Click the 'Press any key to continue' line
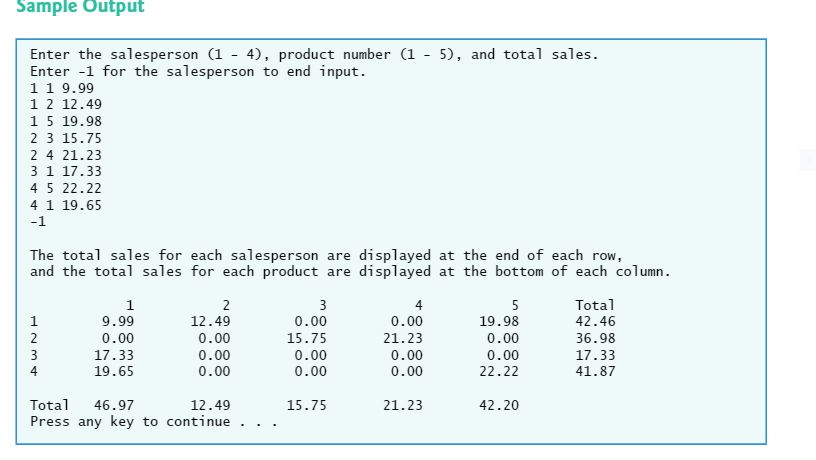816x460 pixels. pyautogui.click(x=154, y=421)
